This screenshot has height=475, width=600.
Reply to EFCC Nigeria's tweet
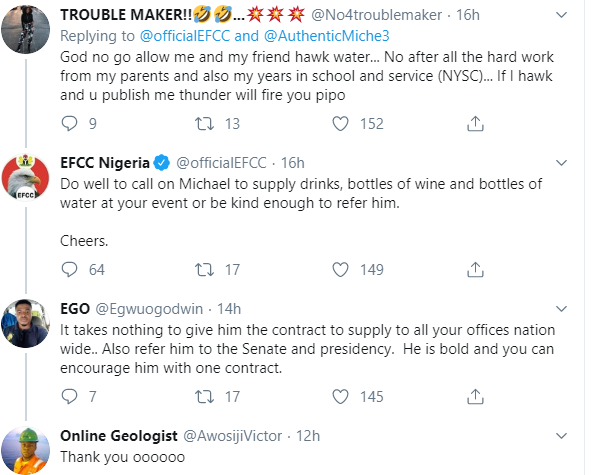[70, 269]
